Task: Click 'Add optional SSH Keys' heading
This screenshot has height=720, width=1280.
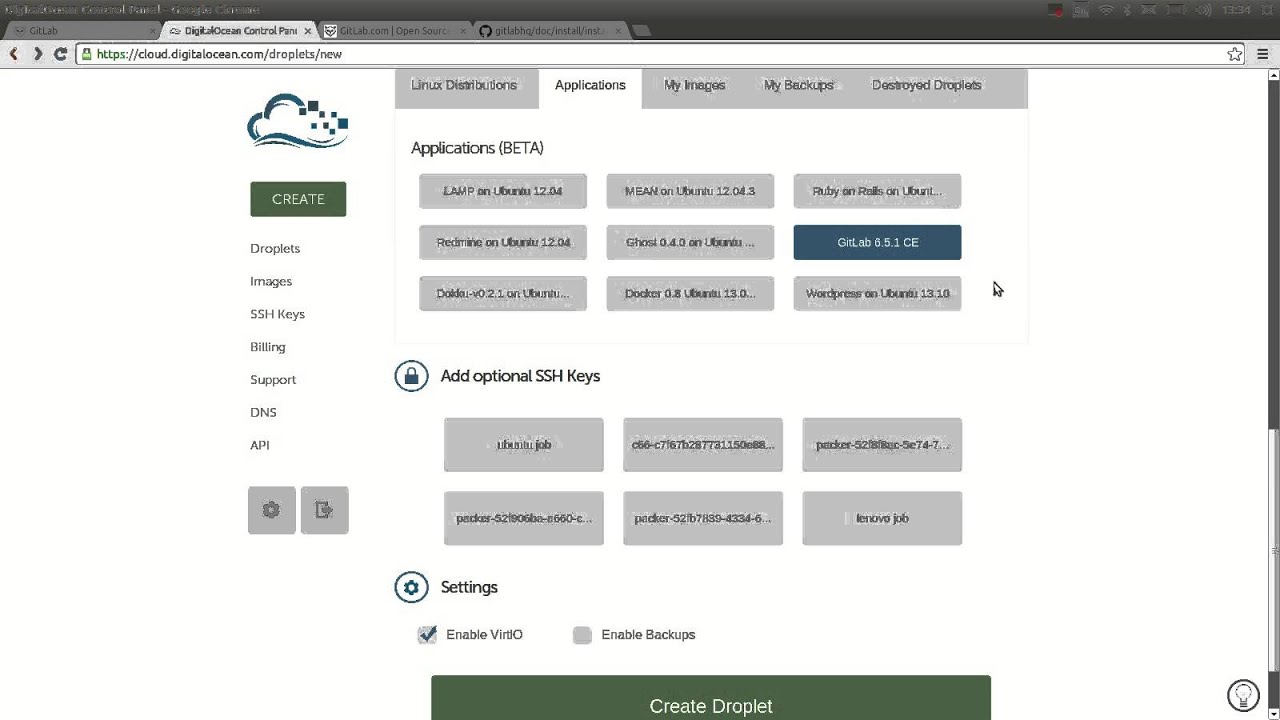Action: (520, 376)
